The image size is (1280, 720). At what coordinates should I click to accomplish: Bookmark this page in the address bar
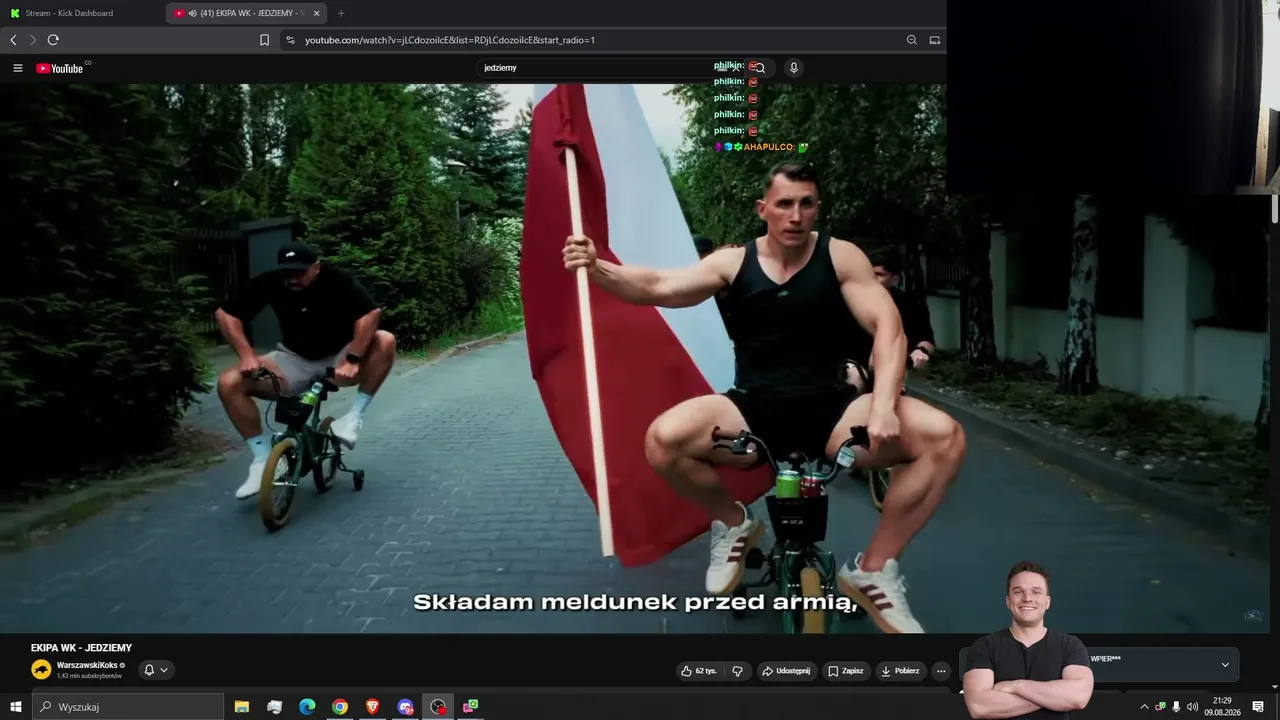tap(264, 40)
